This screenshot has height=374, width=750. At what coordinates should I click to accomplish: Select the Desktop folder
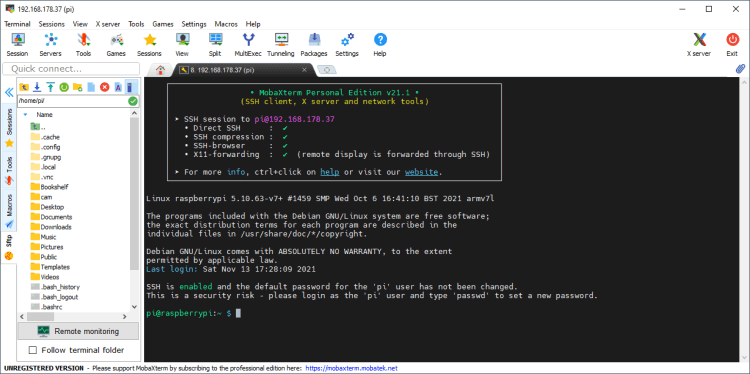coord(47,207)
